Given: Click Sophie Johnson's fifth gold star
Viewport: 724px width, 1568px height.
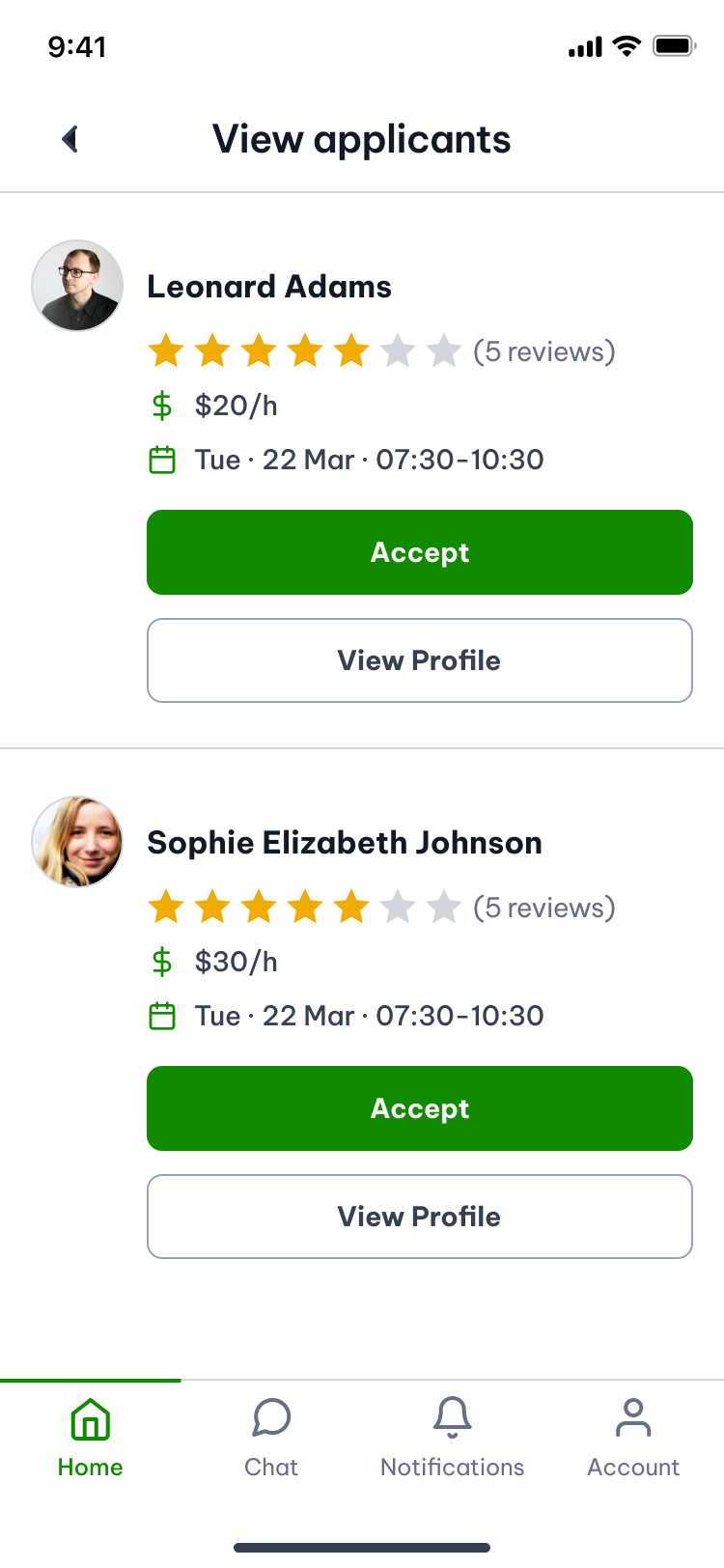Looking at the screenshot, I should pyautogui.click(x=351, y=908).
